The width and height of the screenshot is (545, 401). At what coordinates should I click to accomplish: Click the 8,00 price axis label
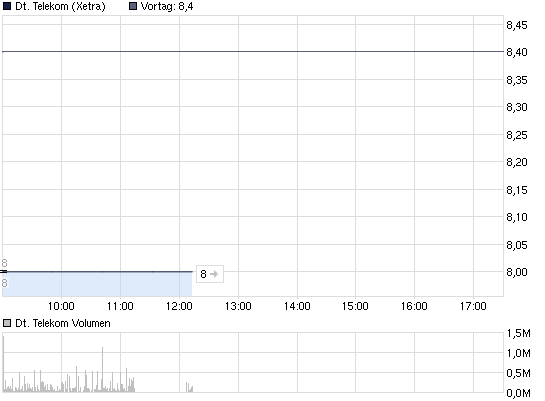(516, 272)
